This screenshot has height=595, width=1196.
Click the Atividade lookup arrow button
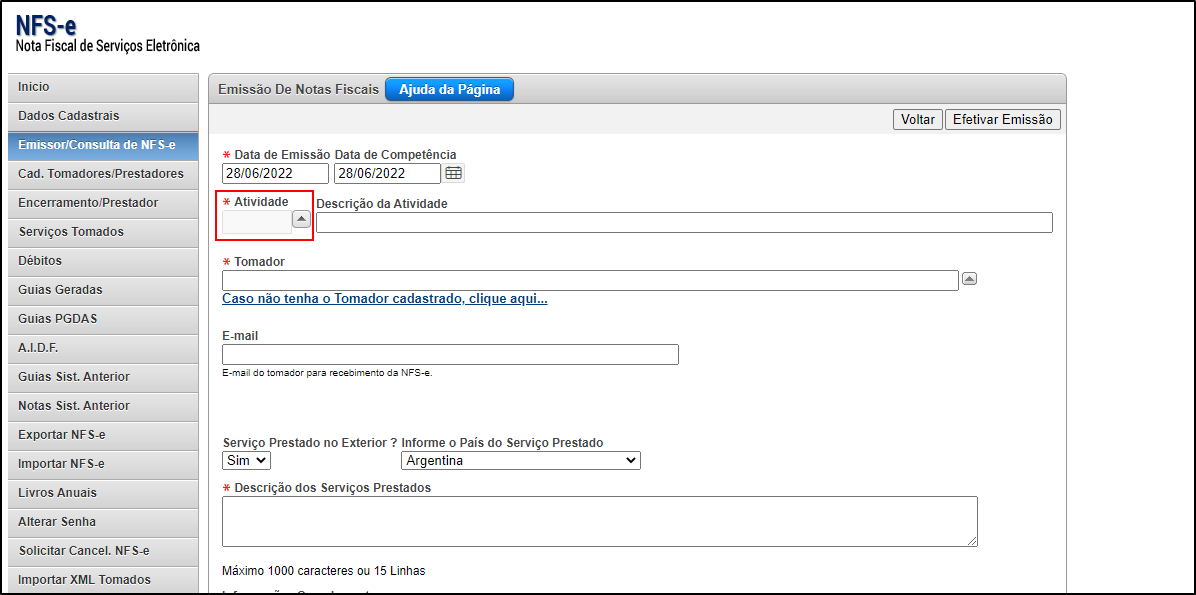[x=300, y=220]
